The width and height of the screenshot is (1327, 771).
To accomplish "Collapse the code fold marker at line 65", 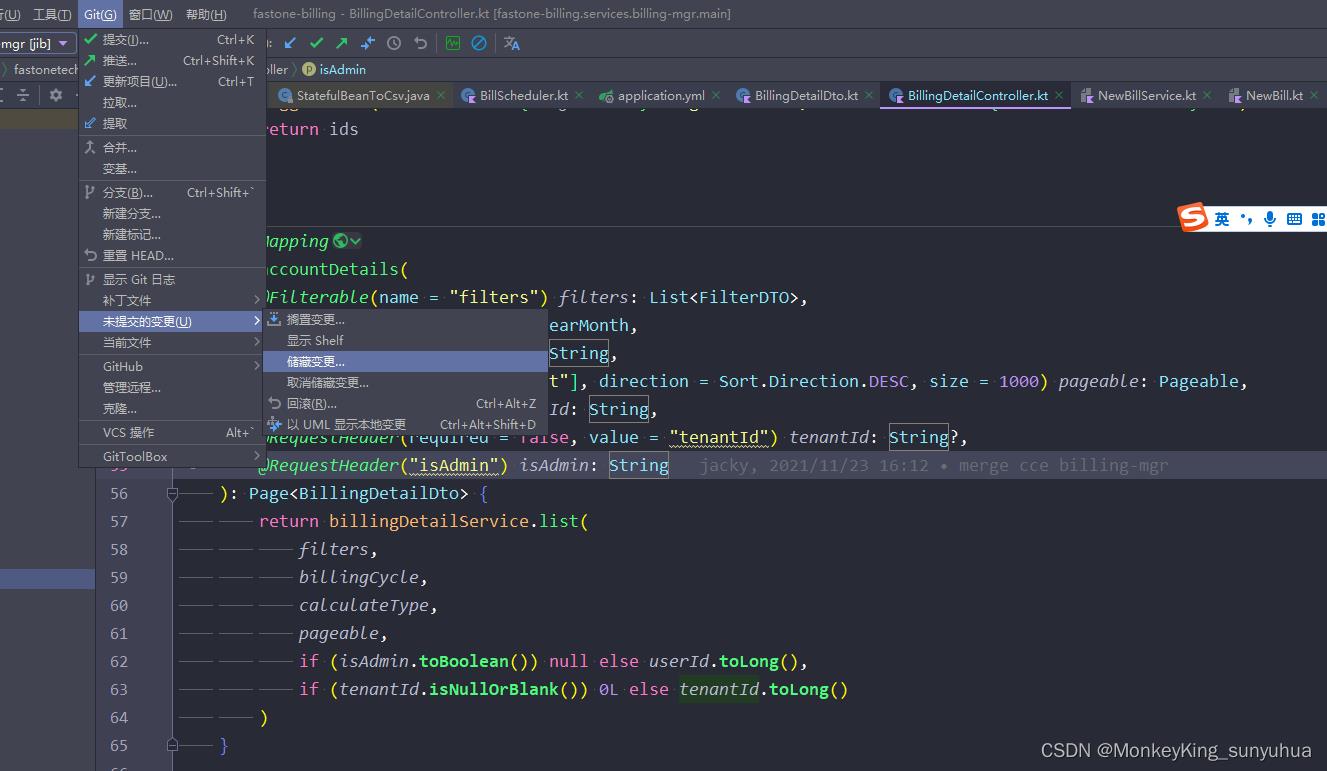I will tap(172, 745).
